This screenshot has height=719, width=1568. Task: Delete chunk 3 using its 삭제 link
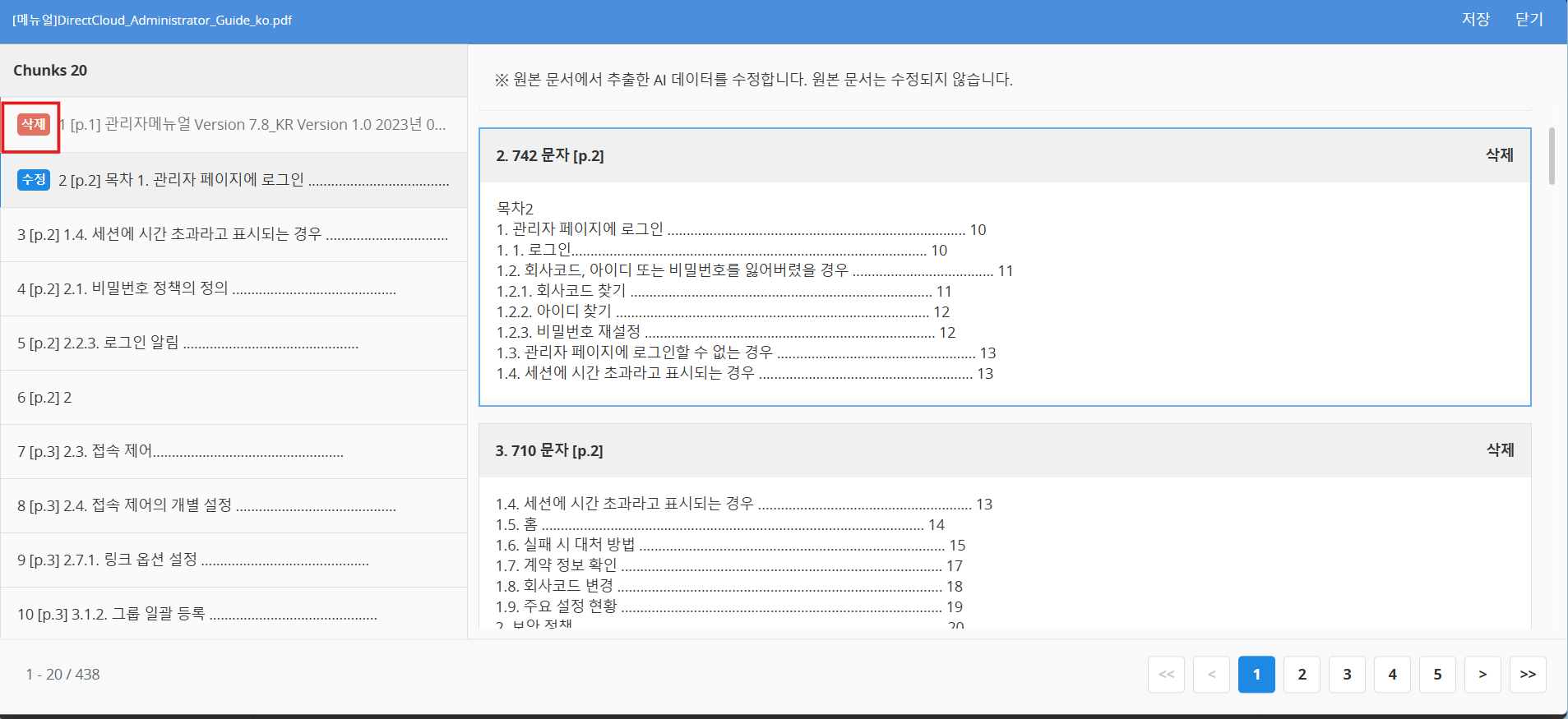click(1500, 450)
